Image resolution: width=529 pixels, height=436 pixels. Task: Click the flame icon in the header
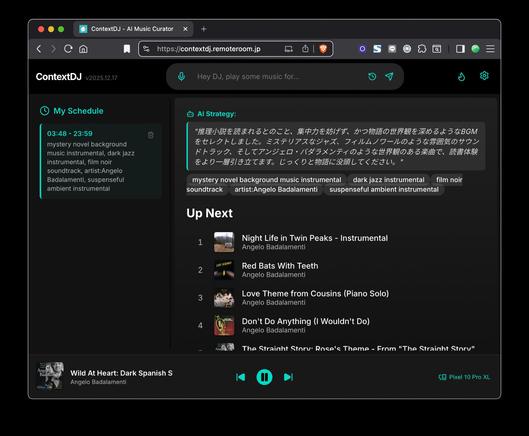[x=461, y=77]
